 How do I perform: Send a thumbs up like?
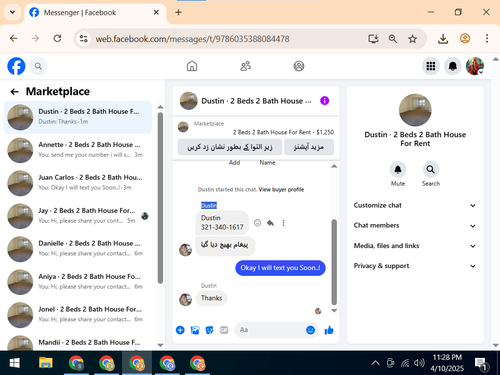[x=329, y=330]
